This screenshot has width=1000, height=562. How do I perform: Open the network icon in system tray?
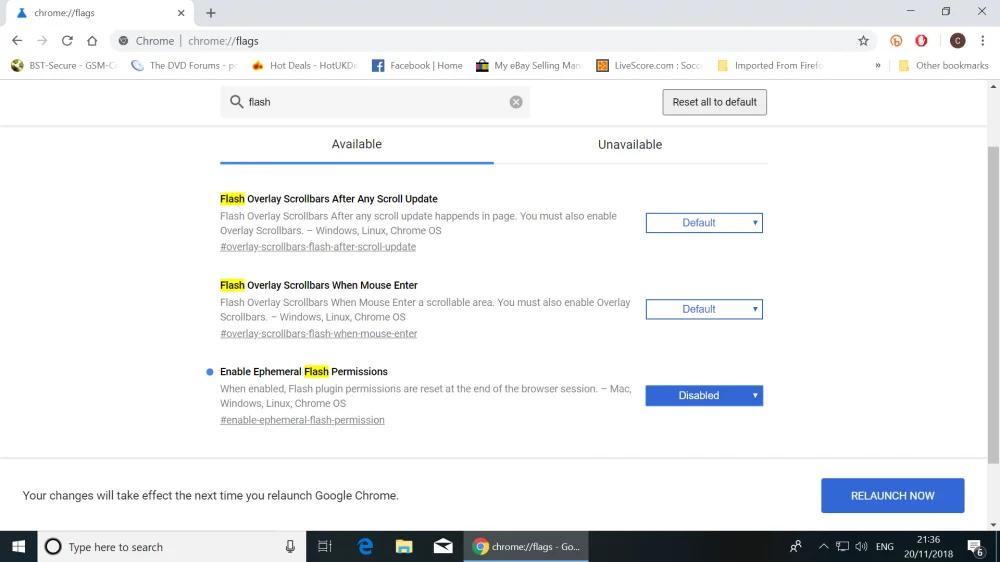842,547
